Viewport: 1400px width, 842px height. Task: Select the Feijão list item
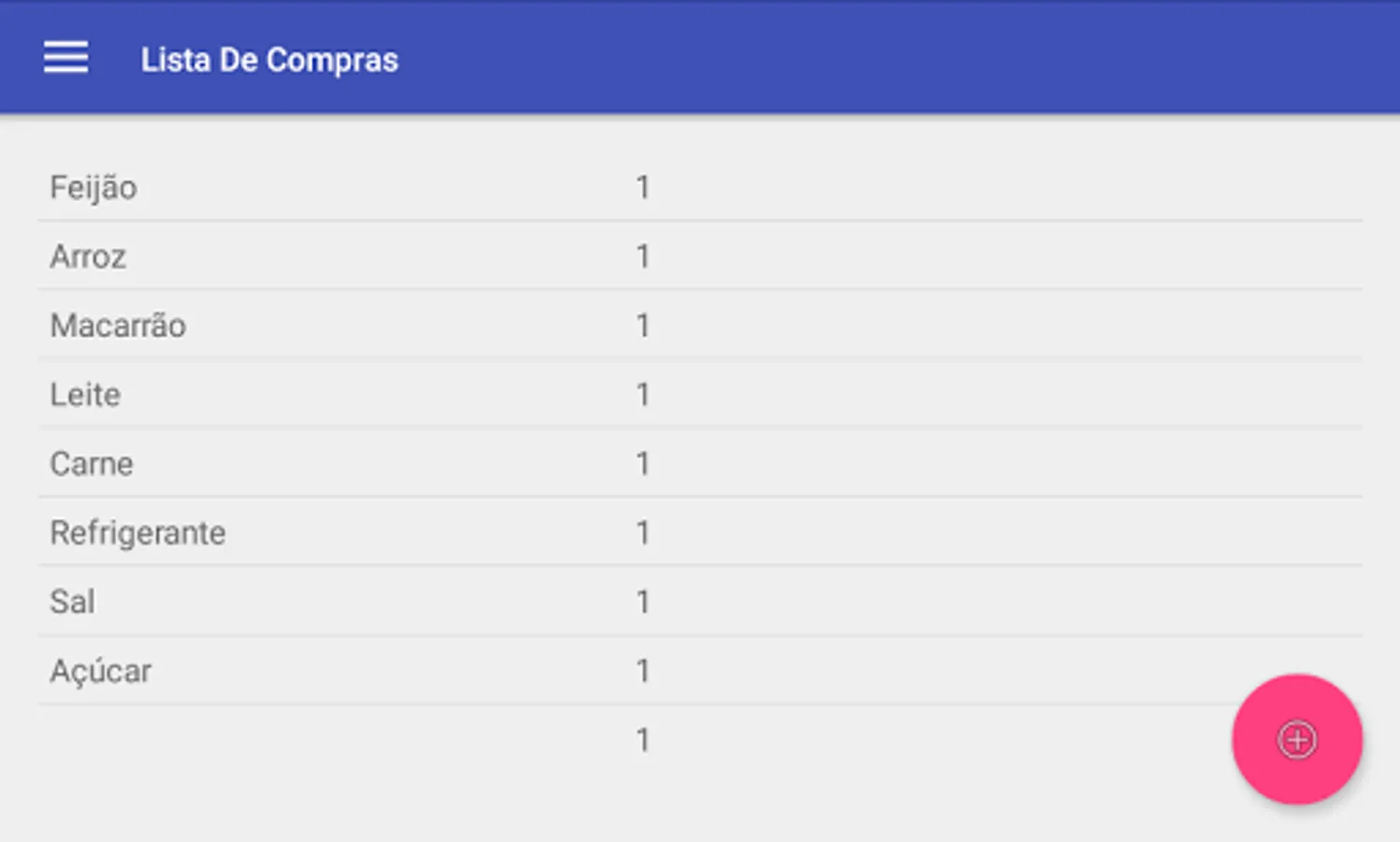tap(94, 188)
